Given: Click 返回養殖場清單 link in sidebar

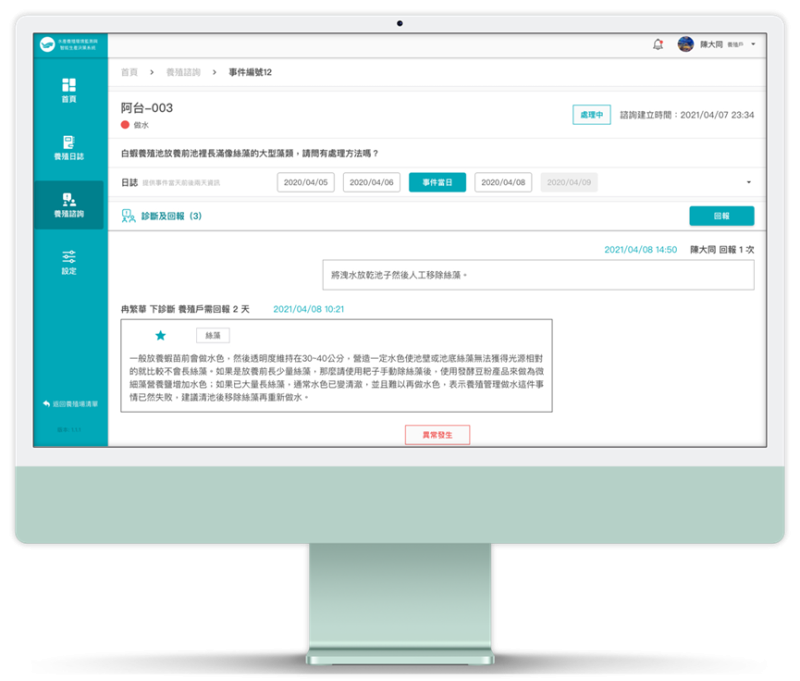Looking at the screenshot, I should [68, 403].
